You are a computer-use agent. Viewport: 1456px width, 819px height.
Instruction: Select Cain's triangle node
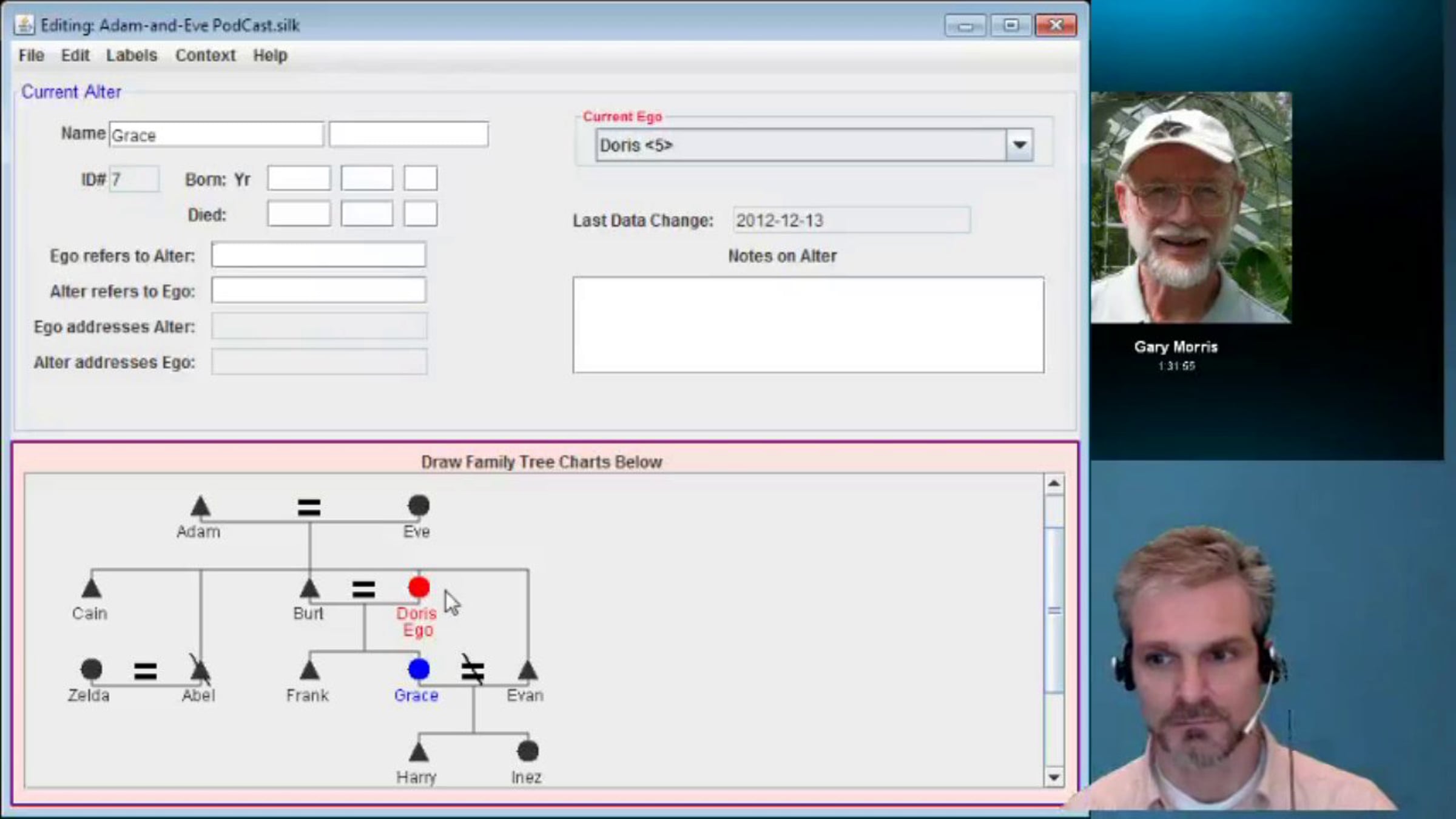[91, 588]
